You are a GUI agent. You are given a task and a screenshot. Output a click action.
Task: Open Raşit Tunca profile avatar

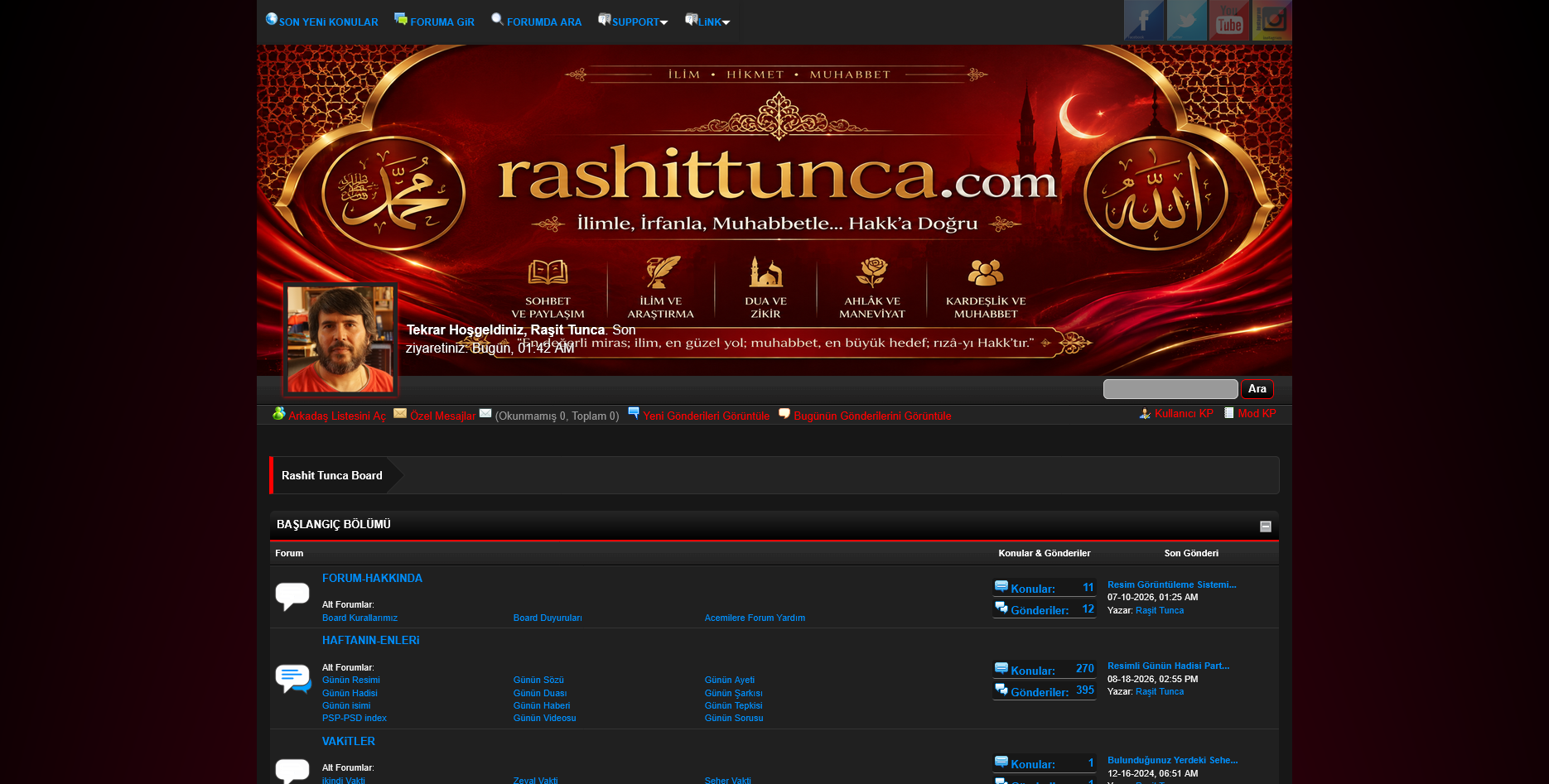[x=340, y=339]
